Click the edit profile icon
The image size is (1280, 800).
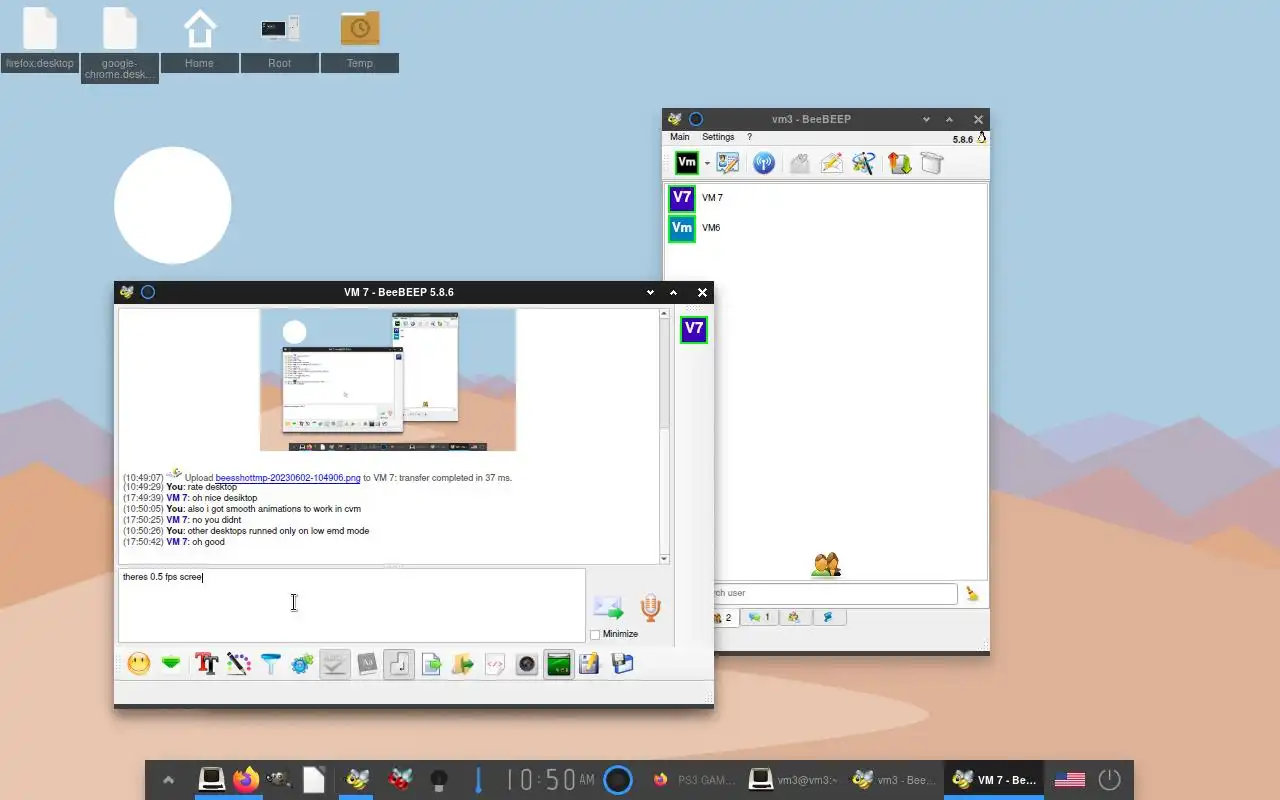tap(728, 163)
